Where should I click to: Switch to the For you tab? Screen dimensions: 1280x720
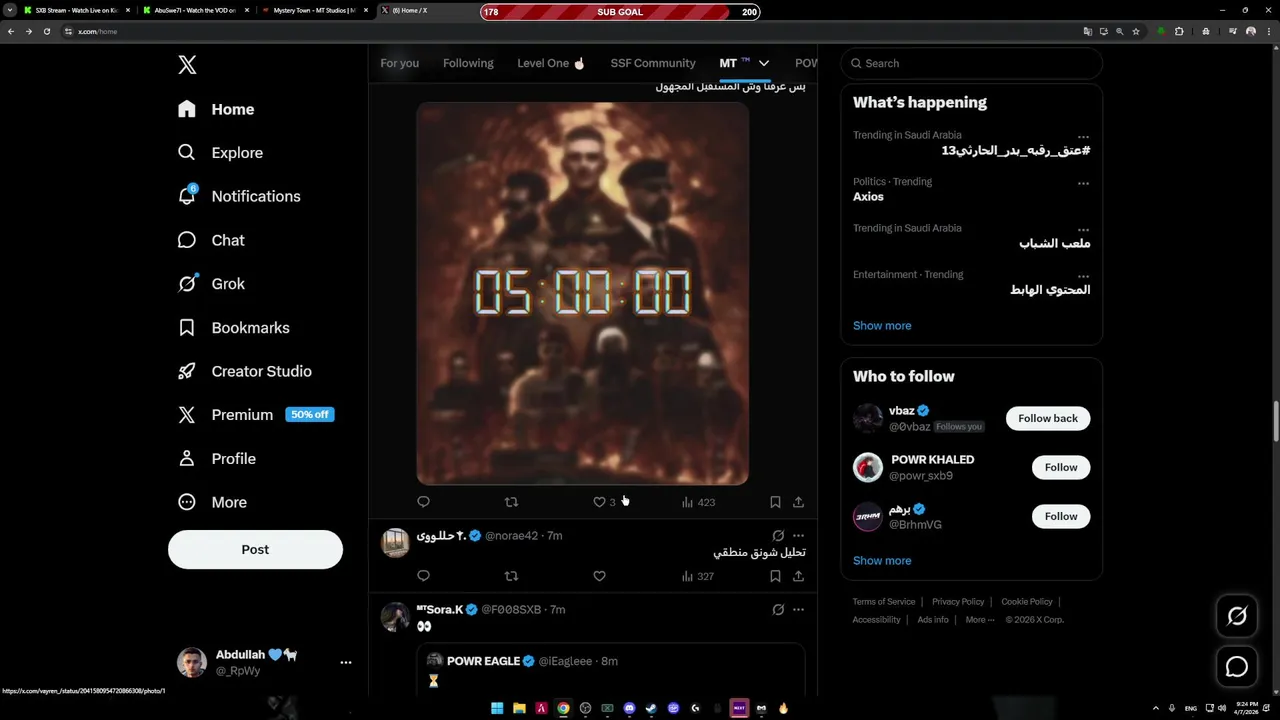pyautogui.click(x=399, y=63)
